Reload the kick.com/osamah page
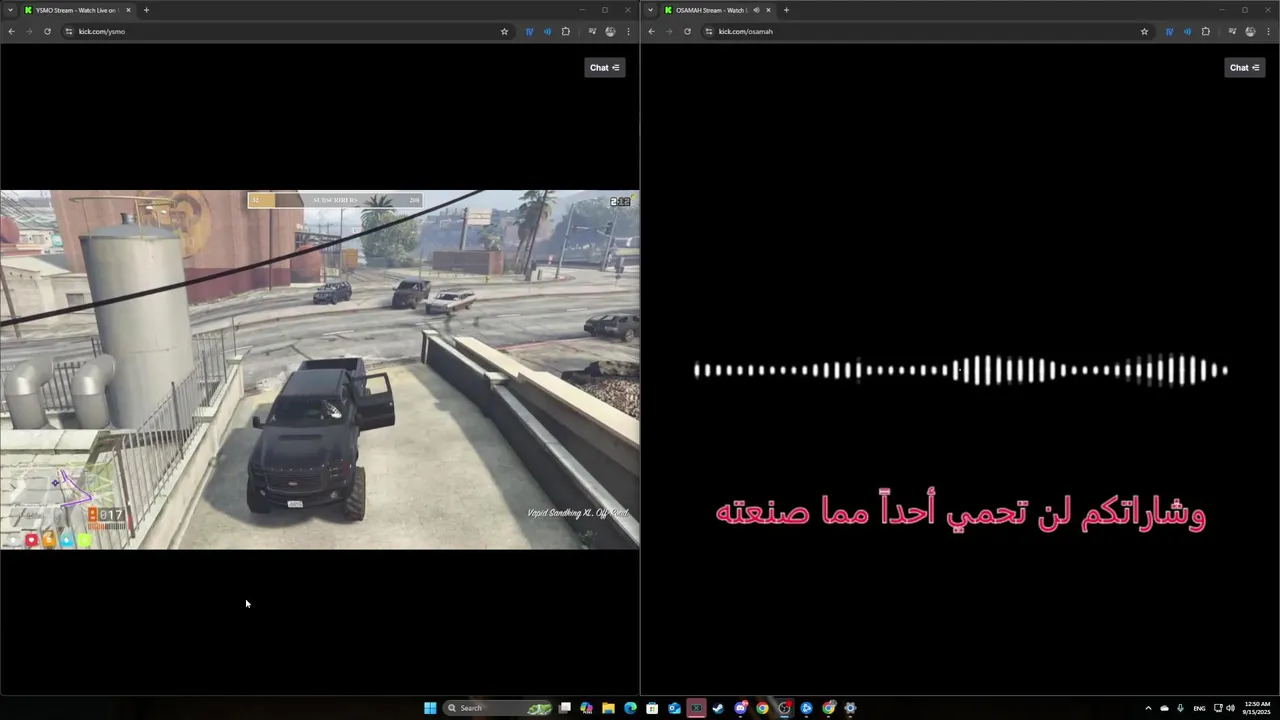This screenshot has height=720, width=1280. pyautogui.click(x=687, y=31)
